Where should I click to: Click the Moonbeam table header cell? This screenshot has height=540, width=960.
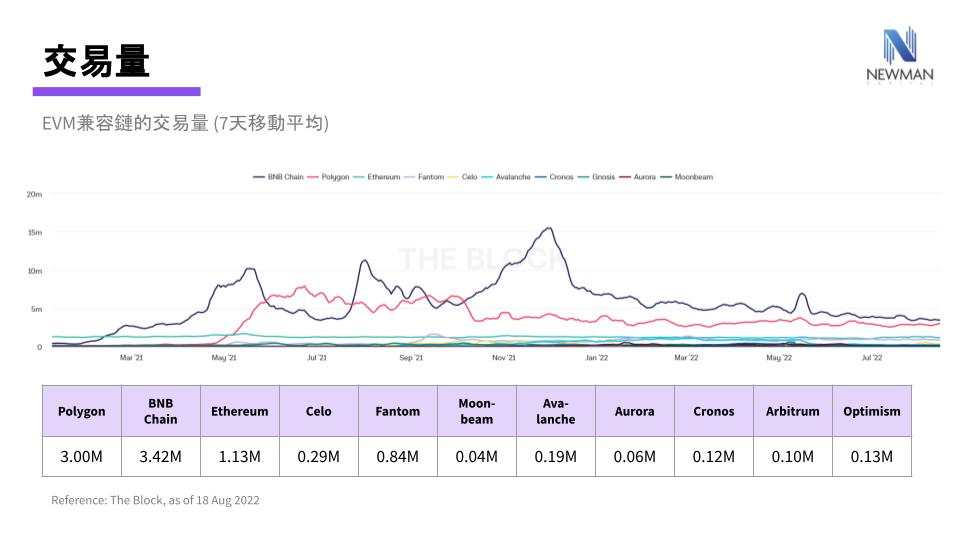tap(477, 411)
